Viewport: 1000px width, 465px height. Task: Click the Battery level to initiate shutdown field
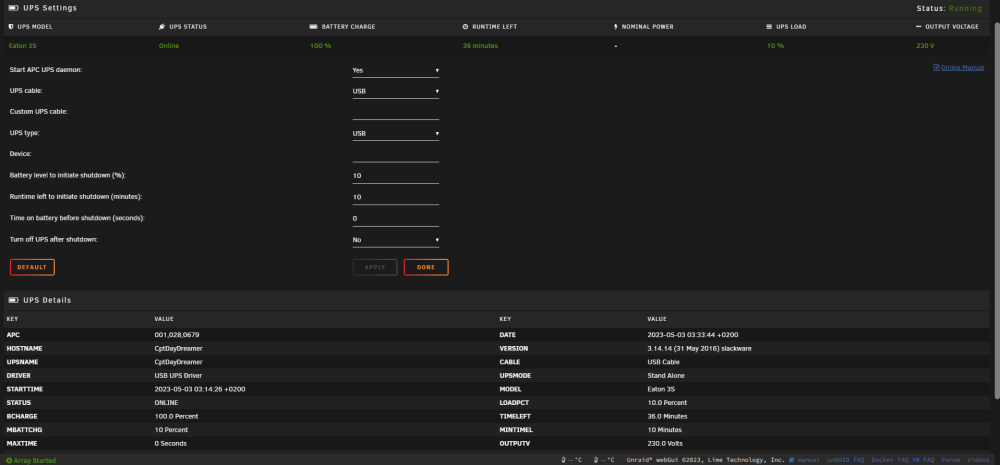point(395,175)
